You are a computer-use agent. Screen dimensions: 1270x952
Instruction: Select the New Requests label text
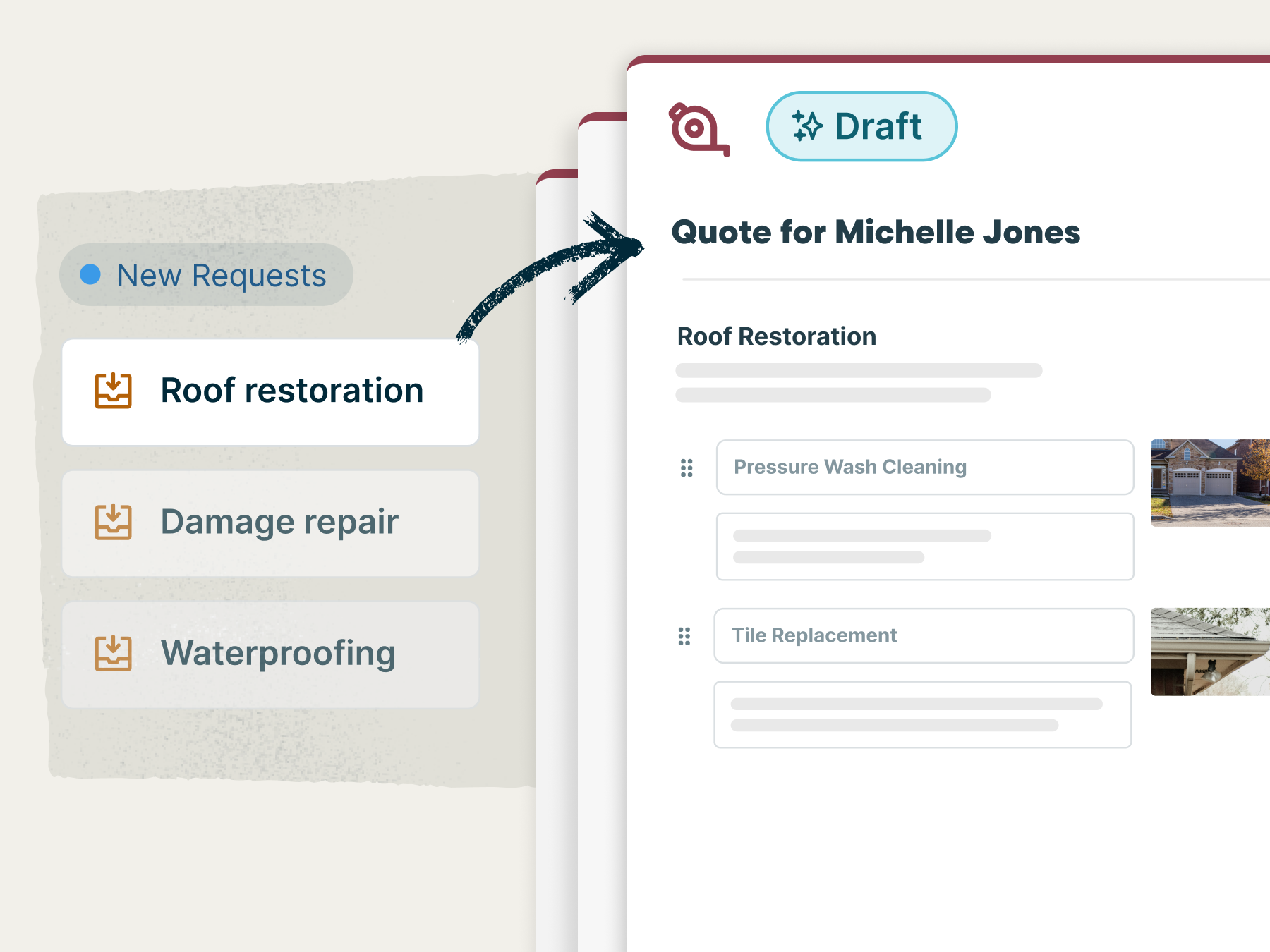(x=221, y=275)
